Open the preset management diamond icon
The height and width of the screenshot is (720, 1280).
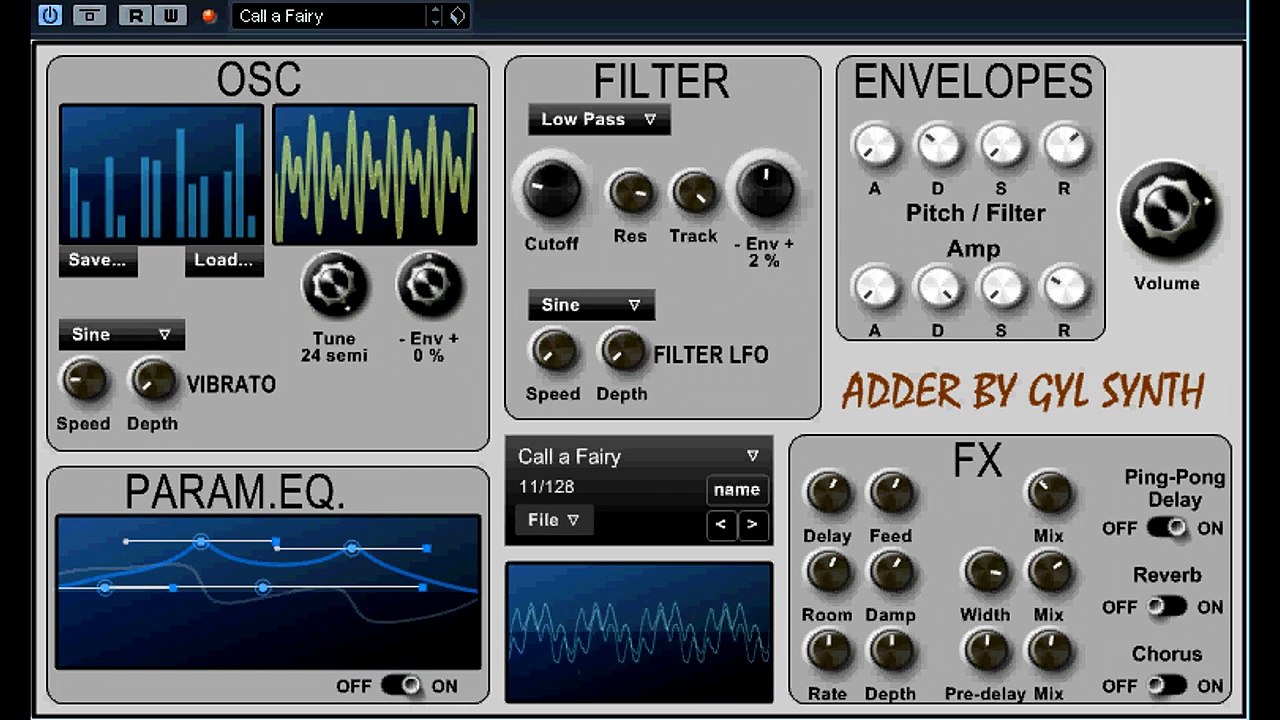click(457, 15)
